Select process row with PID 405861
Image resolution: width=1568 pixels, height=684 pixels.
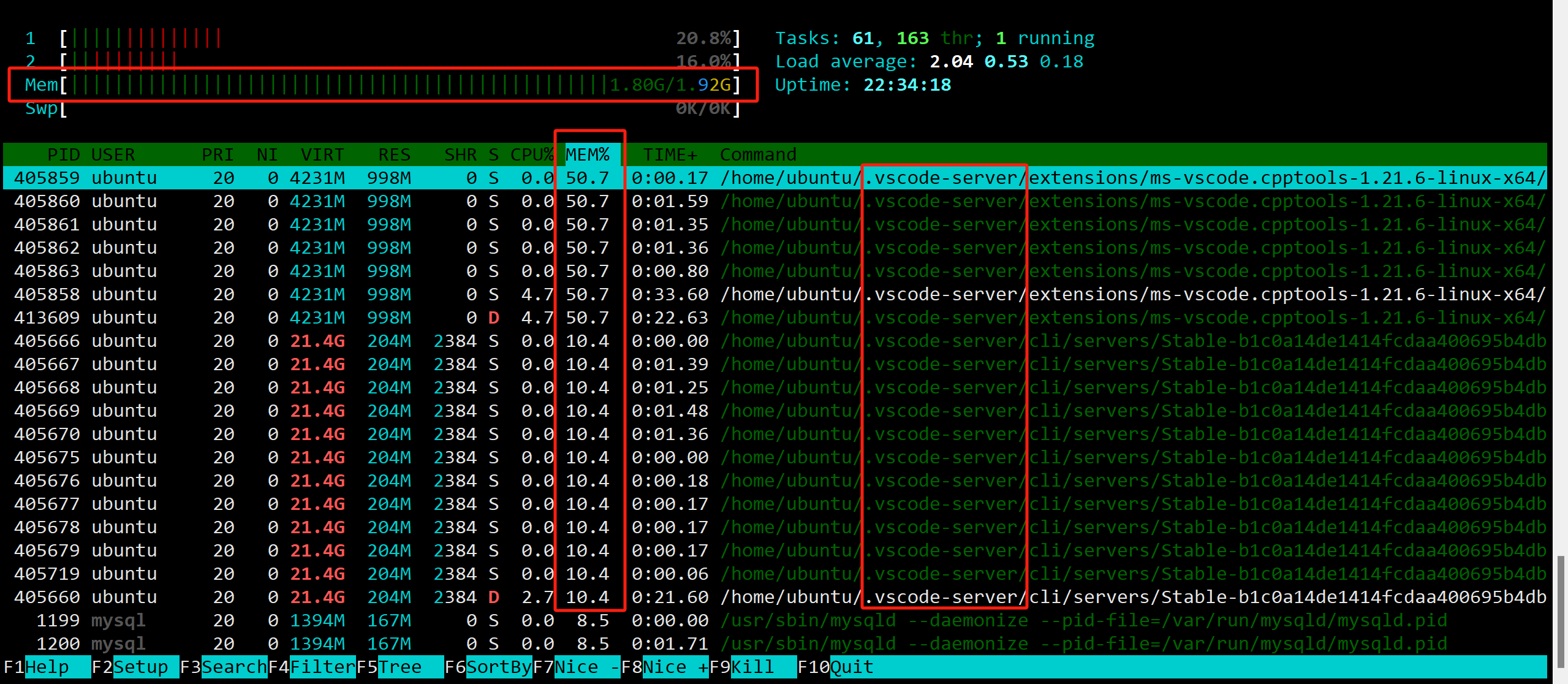point(775,224)
